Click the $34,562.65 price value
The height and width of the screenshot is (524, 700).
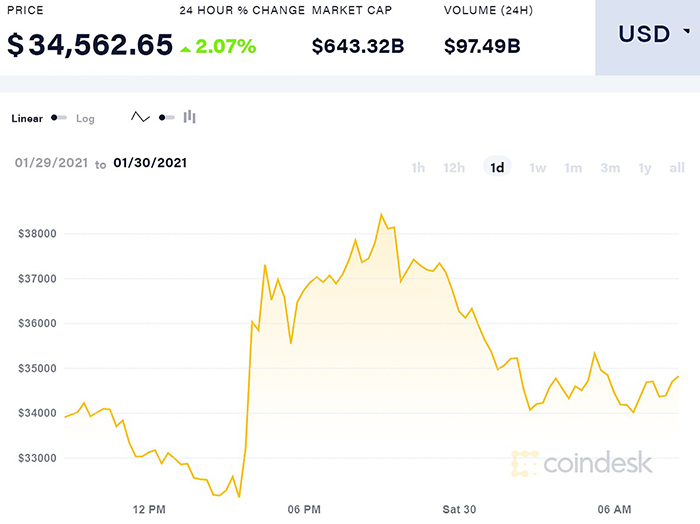90,45
